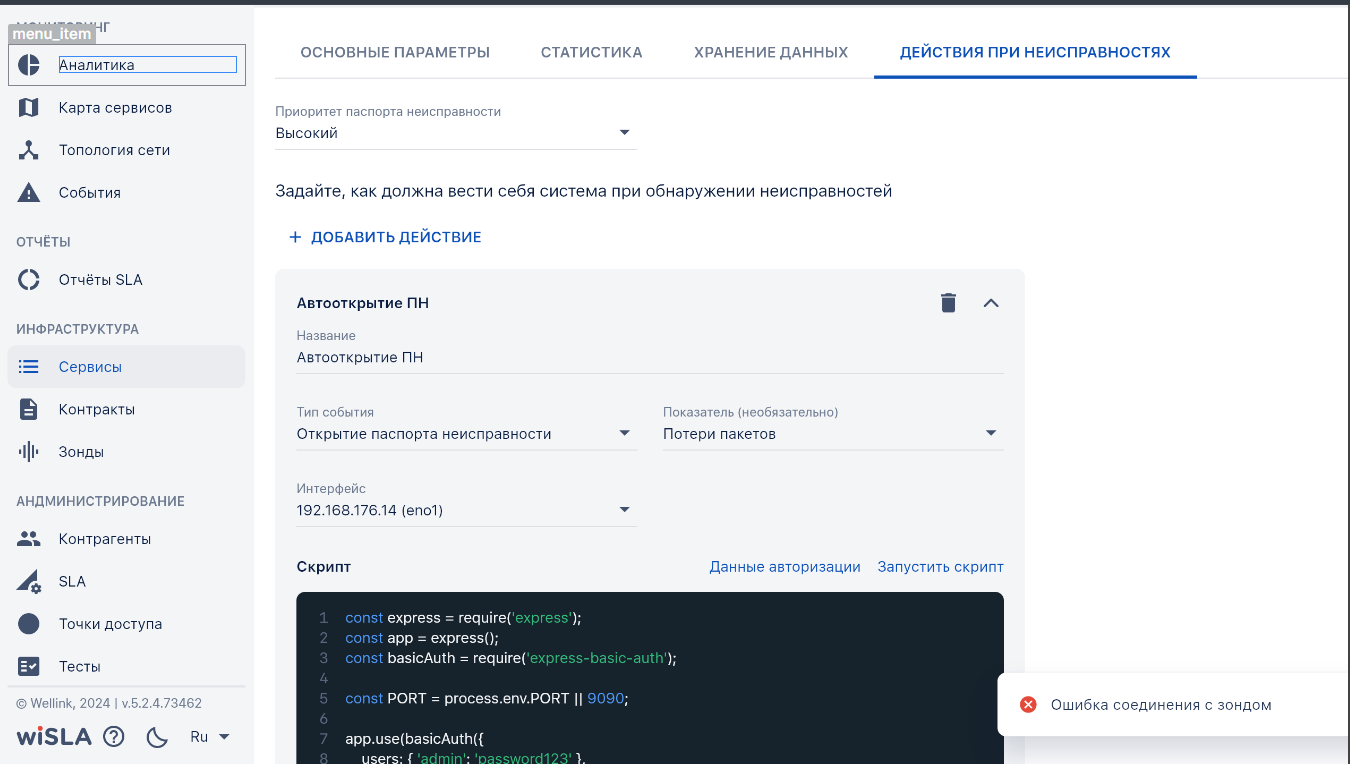The image size is (1350, 764).
Task: Switch to the Основные параметры tab
Action: [395, 52]
